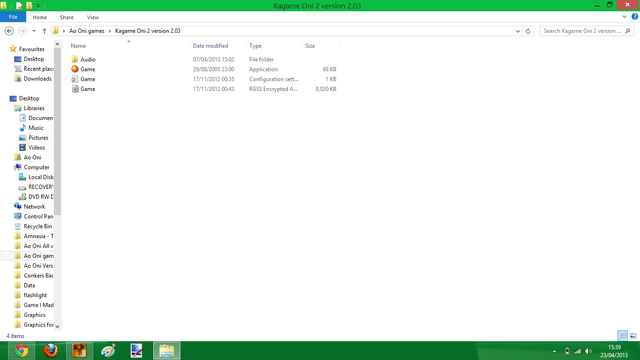
Task: Open volume control in system tray
Action: click(x=588, y=351)
